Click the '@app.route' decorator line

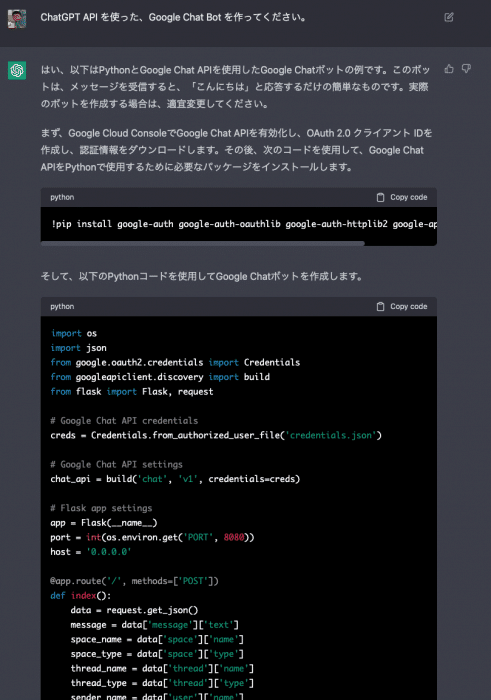pyautogui.click(x=134, y=581)
